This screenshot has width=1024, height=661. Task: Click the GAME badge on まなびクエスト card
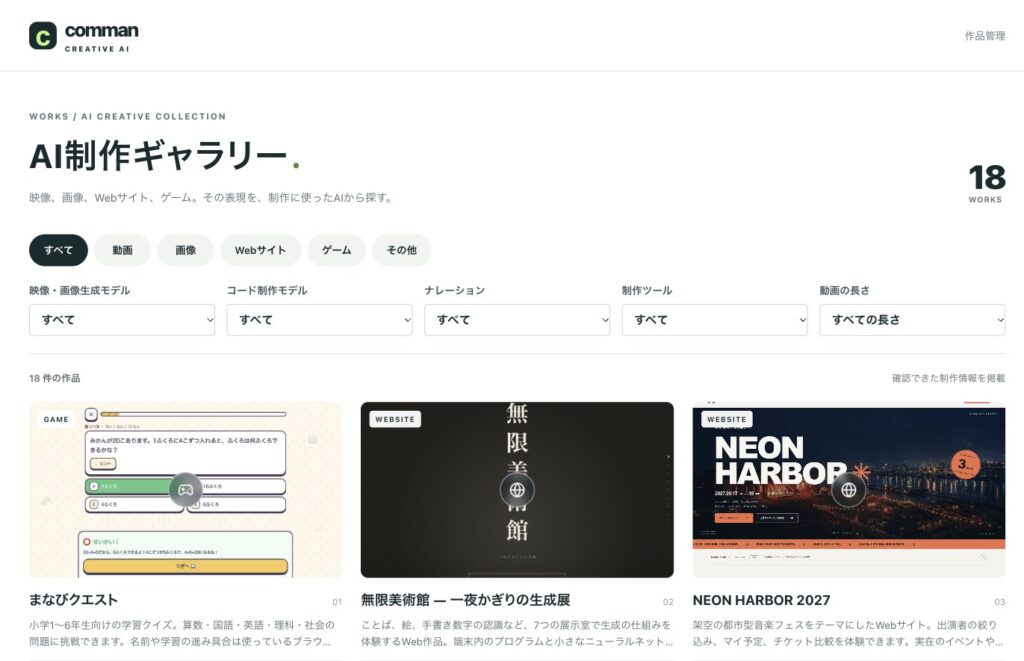[56, 419]
